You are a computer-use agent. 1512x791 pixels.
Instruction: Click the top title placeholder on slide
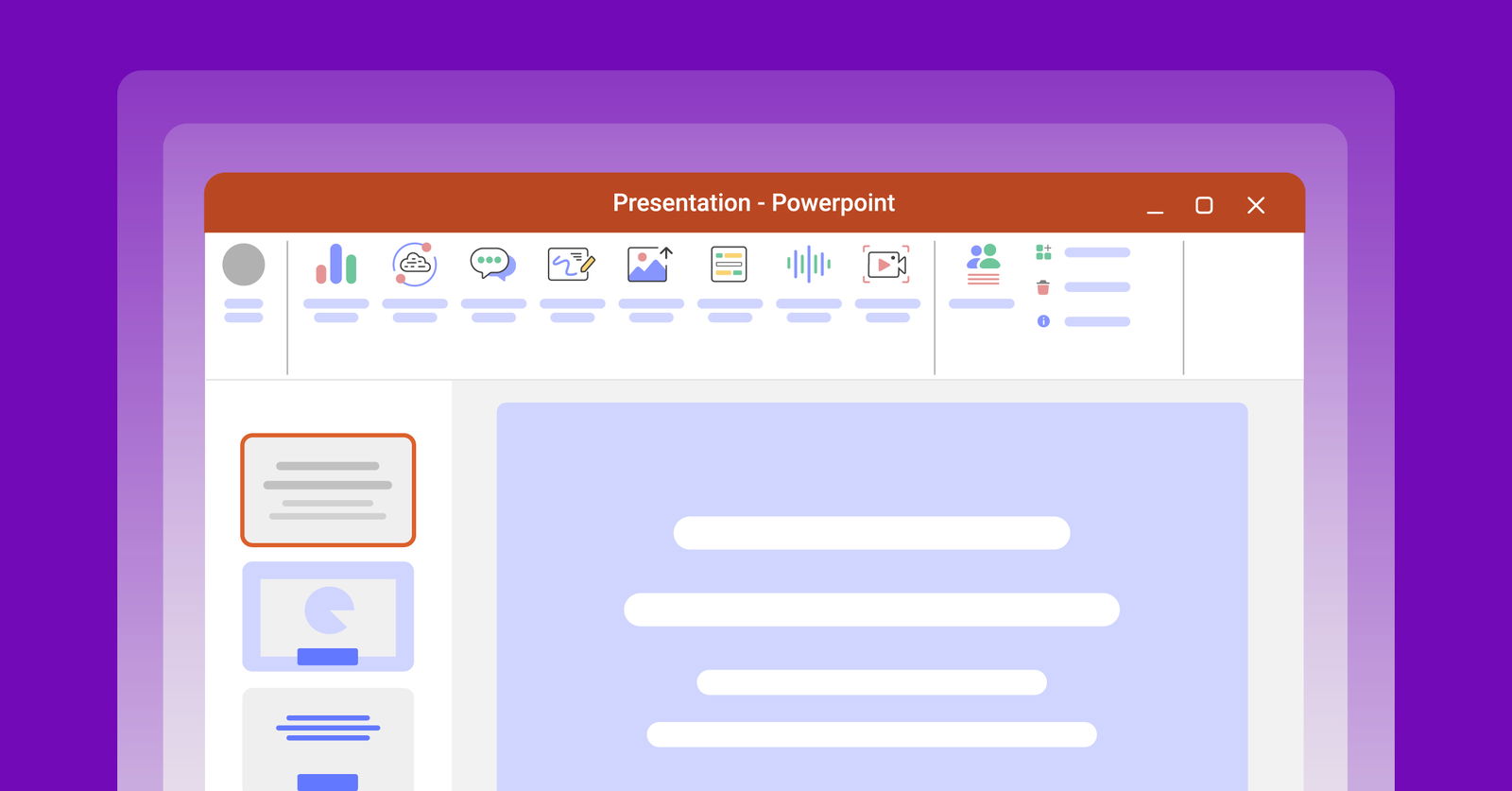tap(871, 533)
